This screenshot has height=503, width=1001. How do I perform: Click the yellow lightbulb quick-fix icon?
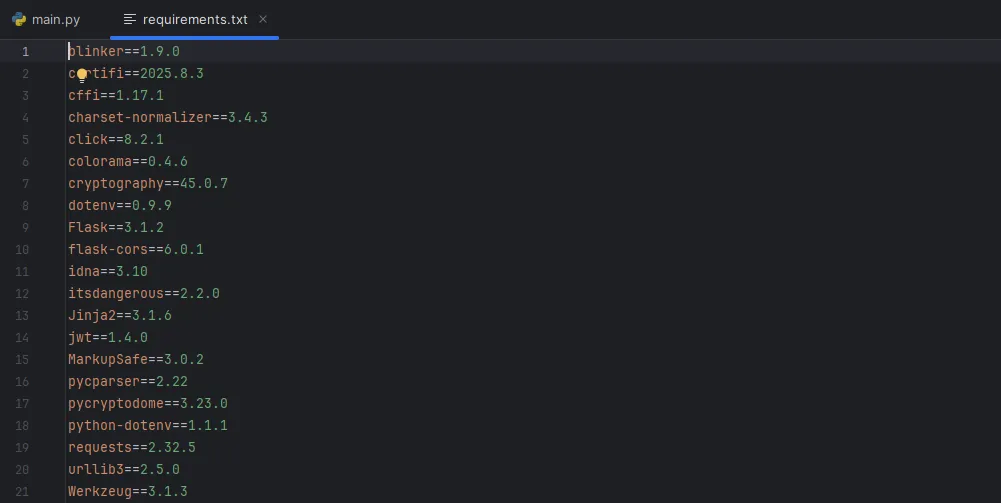pyautogui.click(x=83, y=74)
